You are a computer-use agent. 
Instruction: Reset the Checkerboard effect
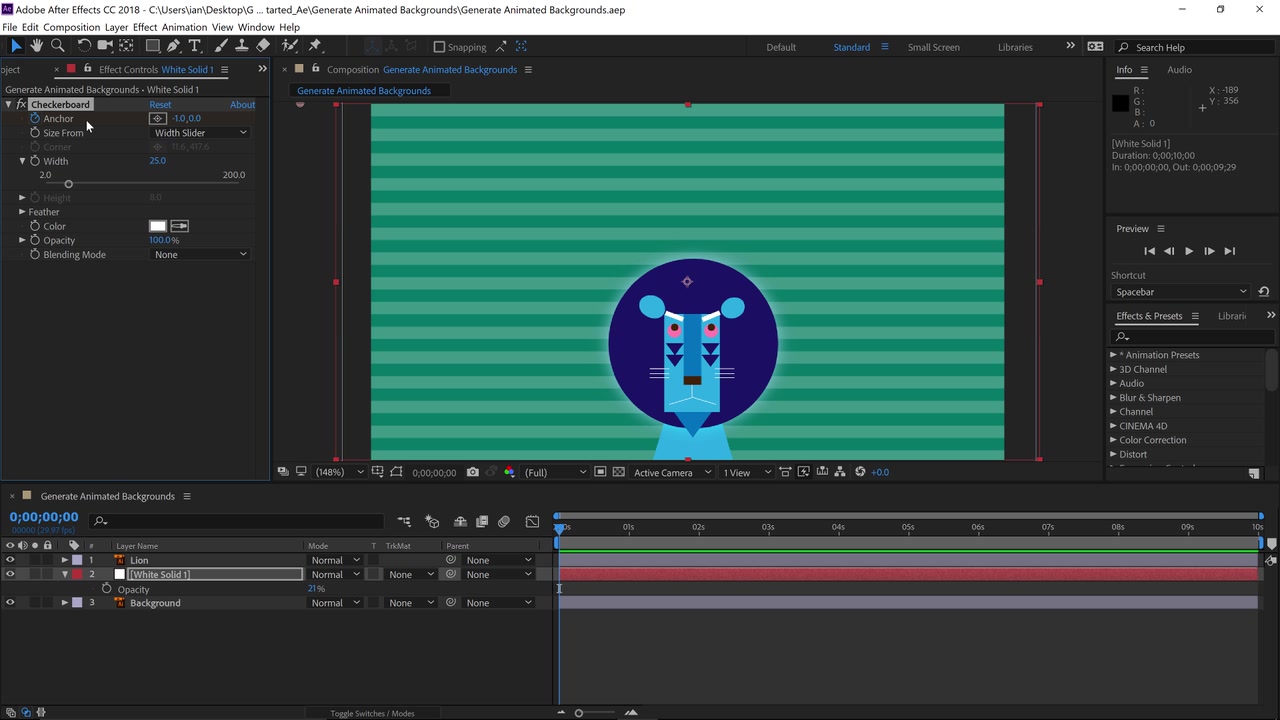[x=160, y=105]
